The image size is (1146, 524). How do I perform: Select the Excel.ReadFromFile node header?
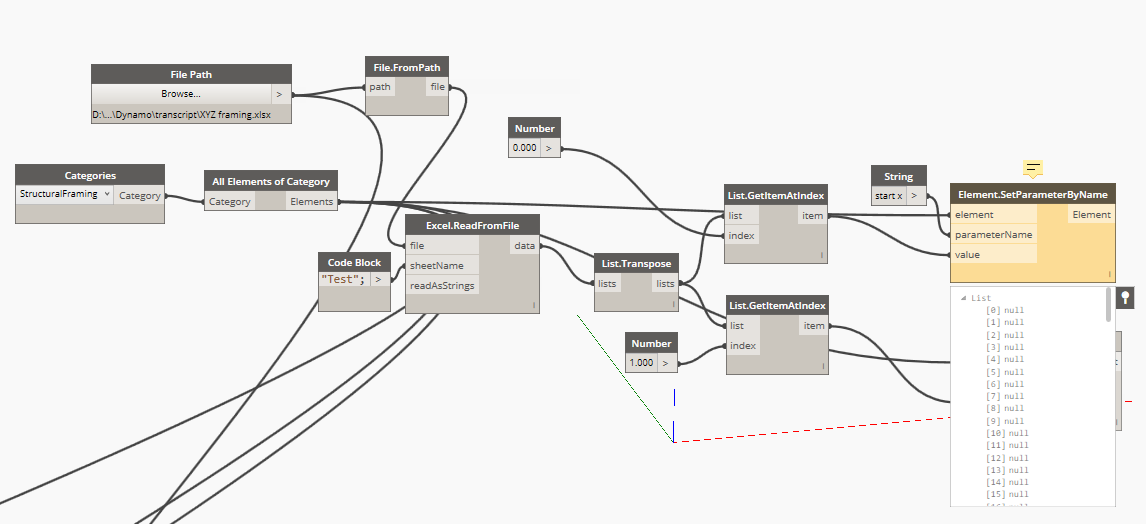point(472,225)
